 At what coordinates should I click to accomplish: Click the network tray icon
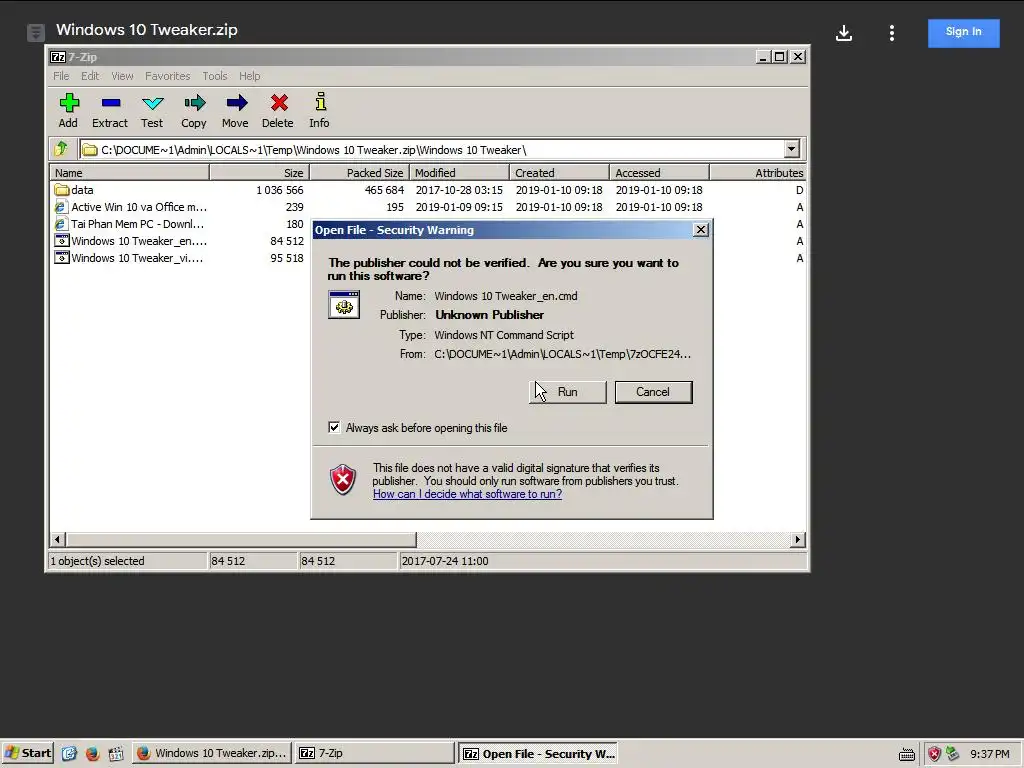(952, 754)
